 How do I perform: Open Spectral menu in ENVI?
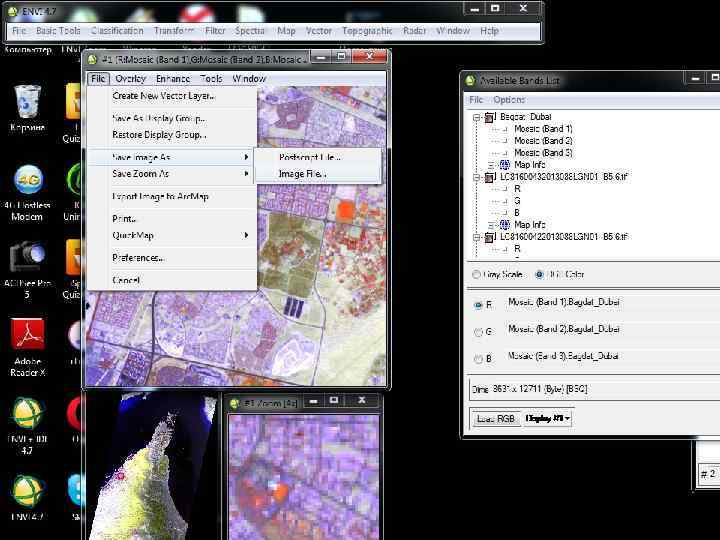(250, 31)
